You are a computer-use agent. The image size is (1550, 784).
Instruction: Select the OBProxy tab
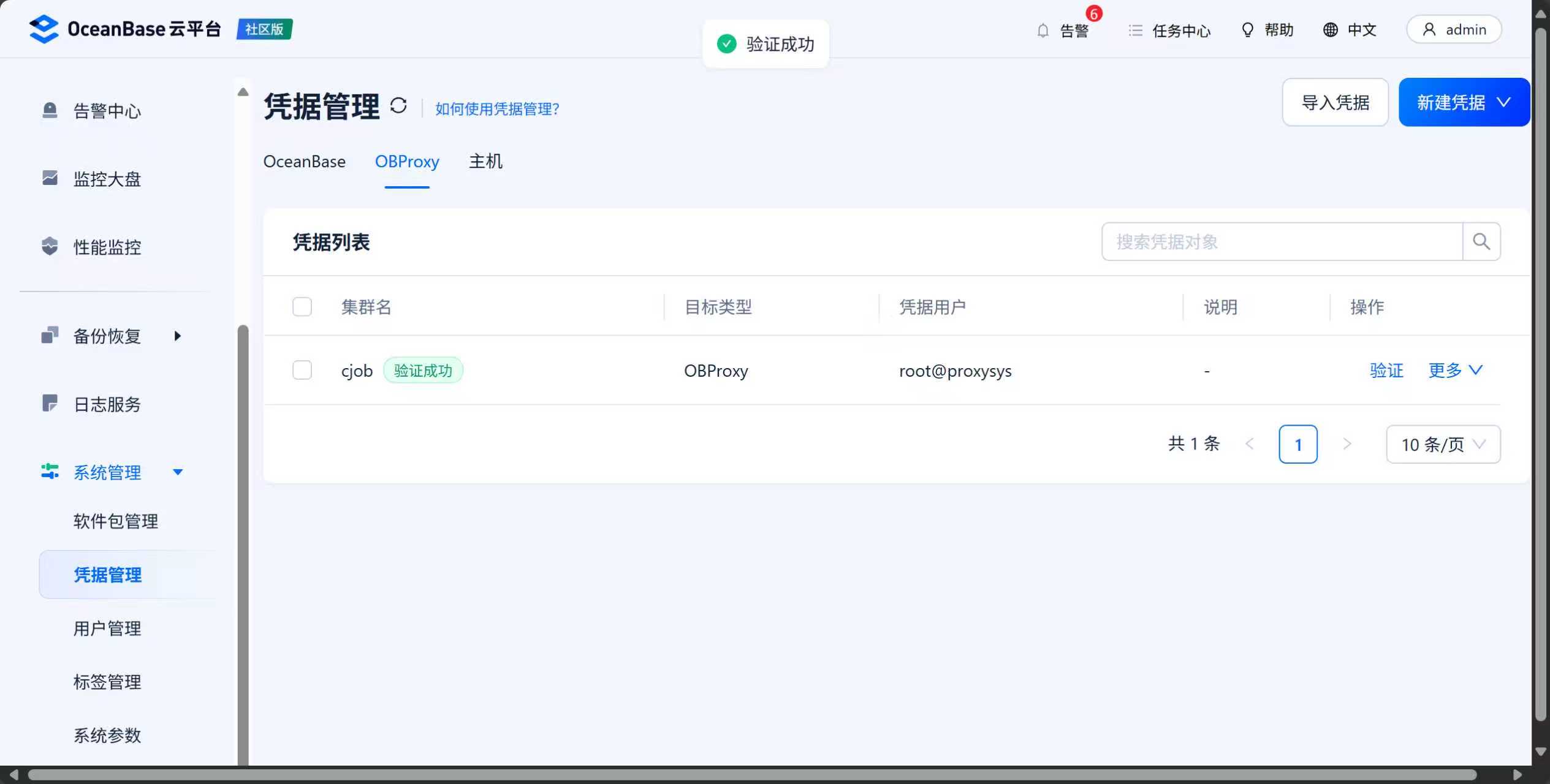(x=407, y=162)
